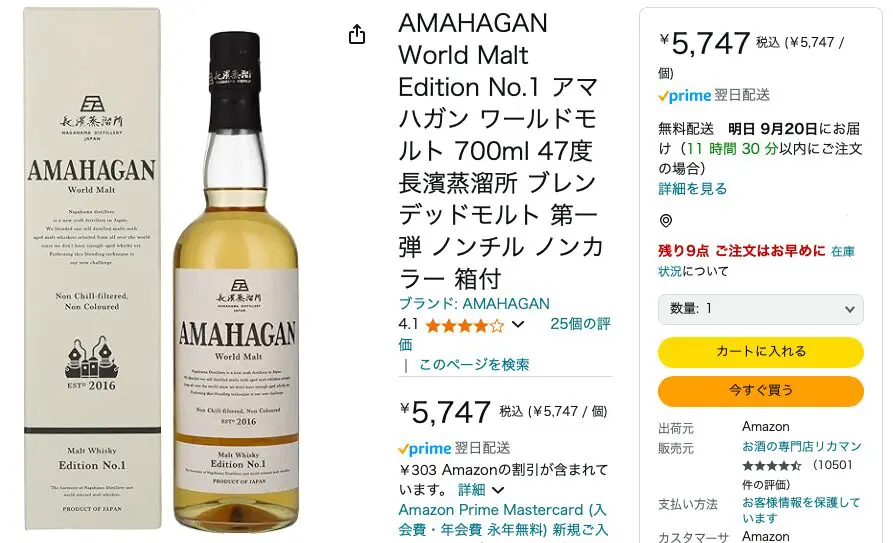
Task: Open the 25個の評価 reviews link
Action: point(504,334)
